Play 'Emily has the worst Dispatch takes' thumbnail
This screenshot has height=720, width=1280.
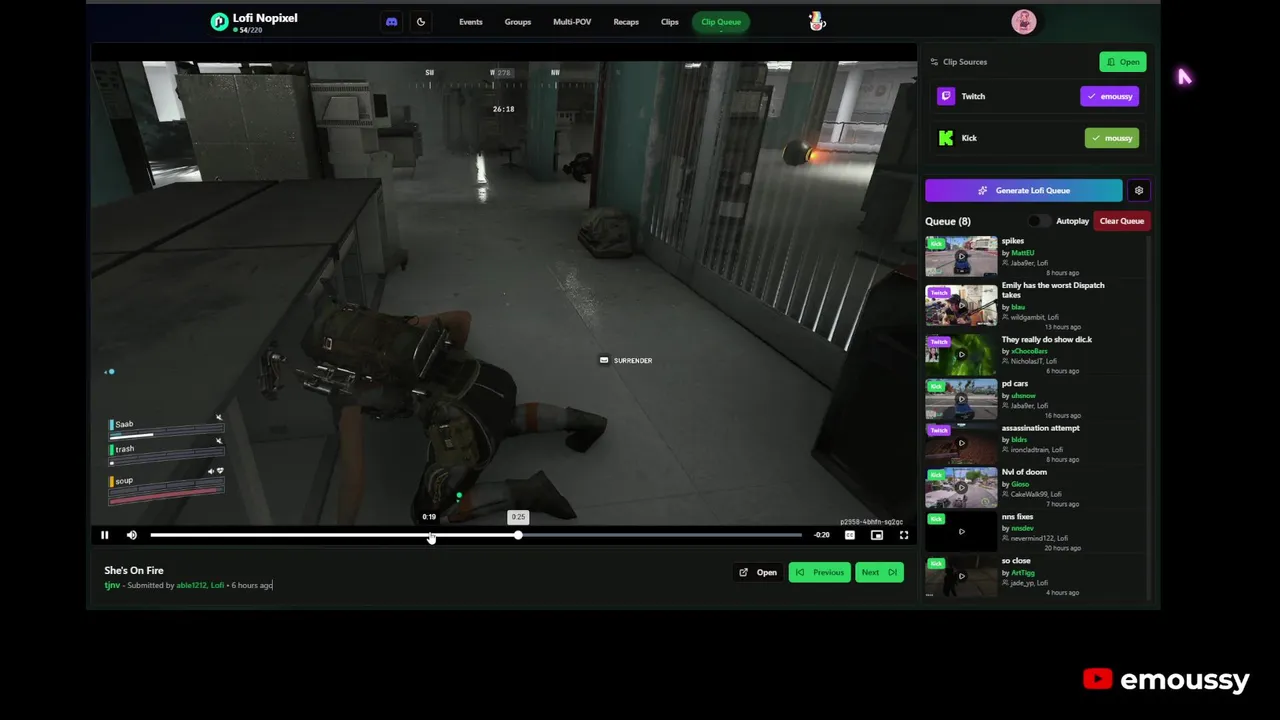tap(961, 305)
